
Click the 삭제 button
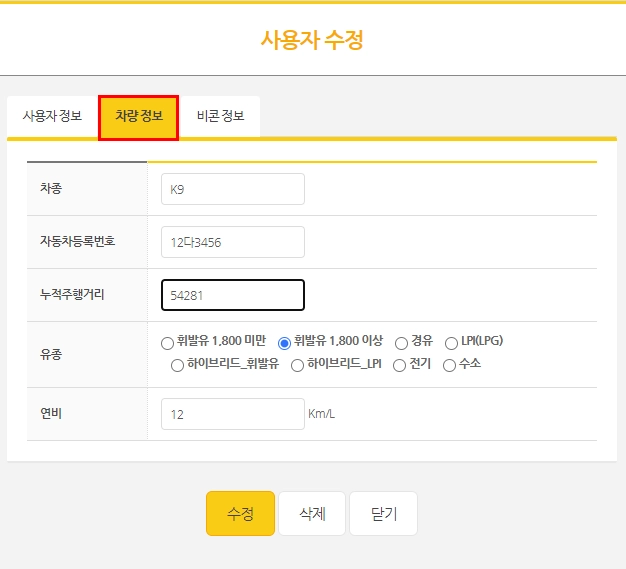312,513
